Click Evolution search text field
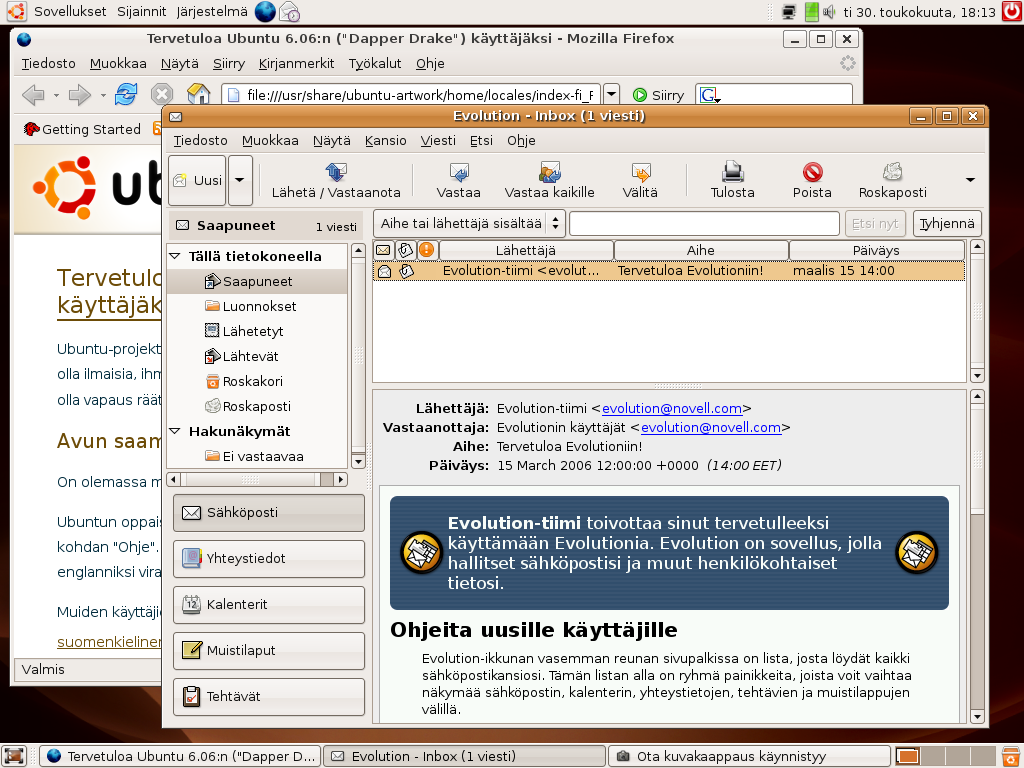This screenshot has width=1024, height=768. coord(704,223)
